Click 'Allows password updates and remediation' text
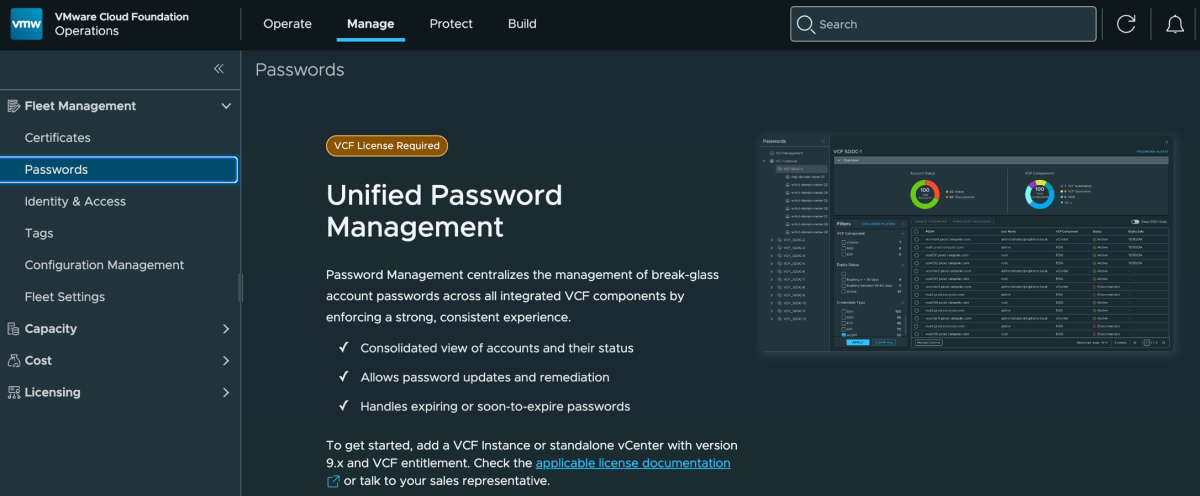The image size is (1200, 496). [x=485, y=378]
